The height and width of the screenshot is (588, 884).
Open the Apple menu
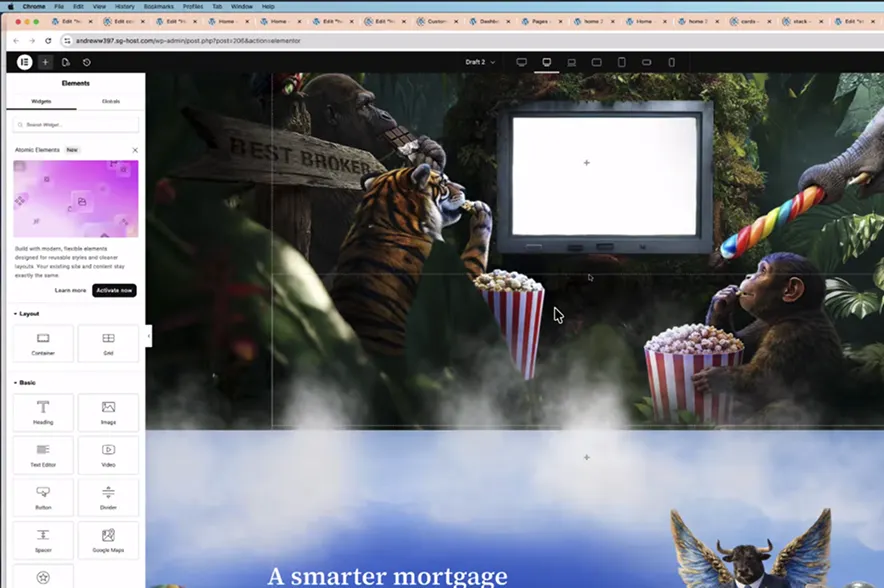click(x=10, y=6)
